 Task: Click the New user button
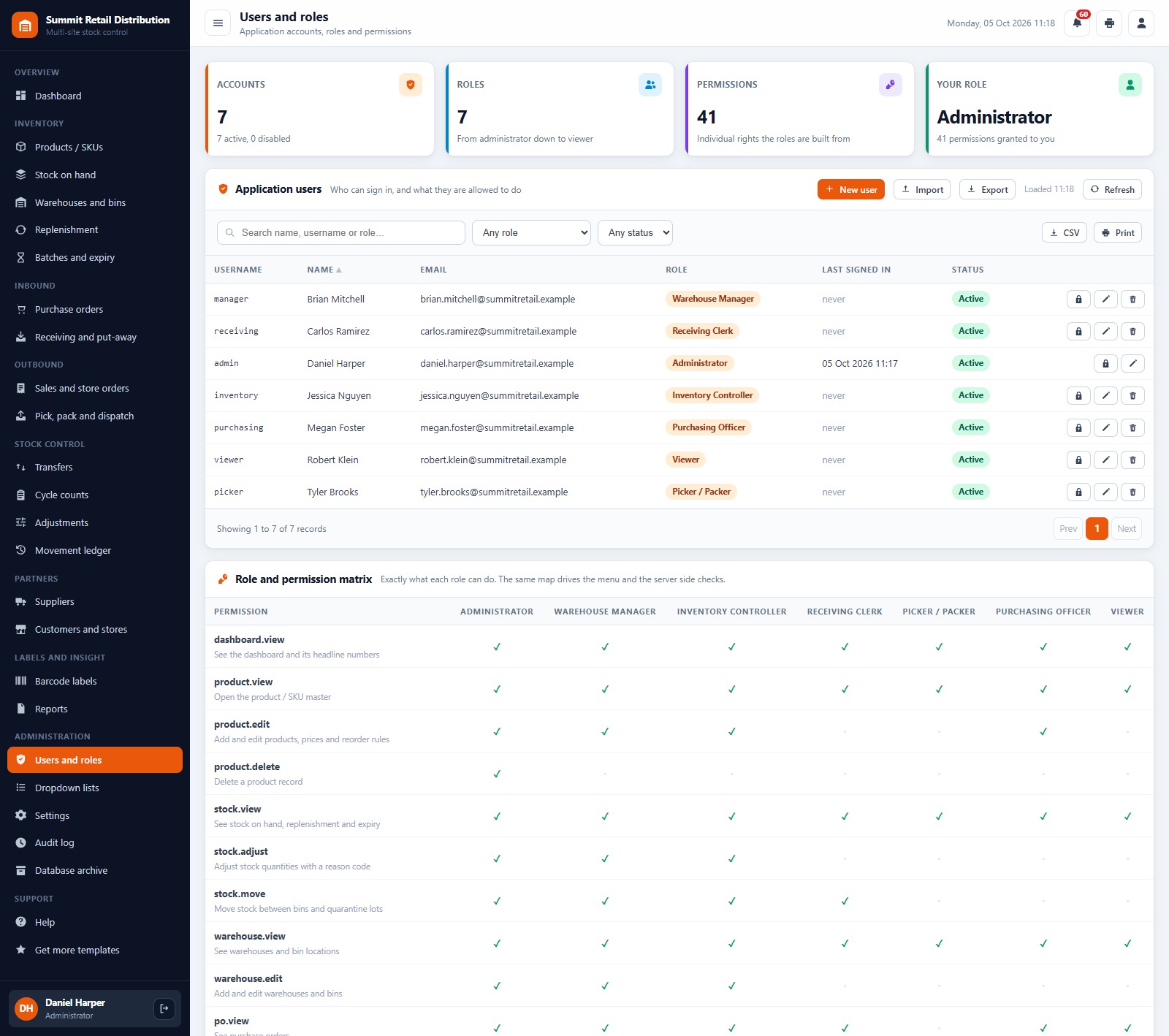tap(851, 189)
